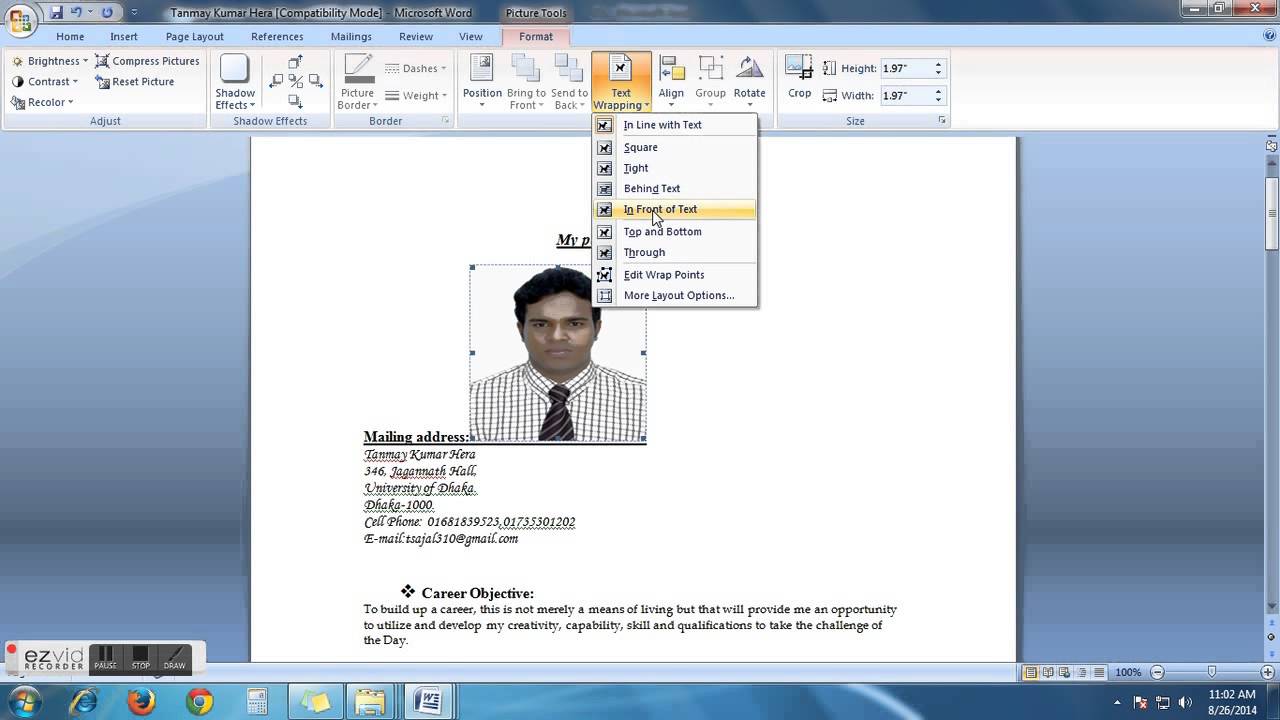Viewport: 1280px width, 720px height.
Task: Switch to Web Layout view
Action: (1063, 673)
